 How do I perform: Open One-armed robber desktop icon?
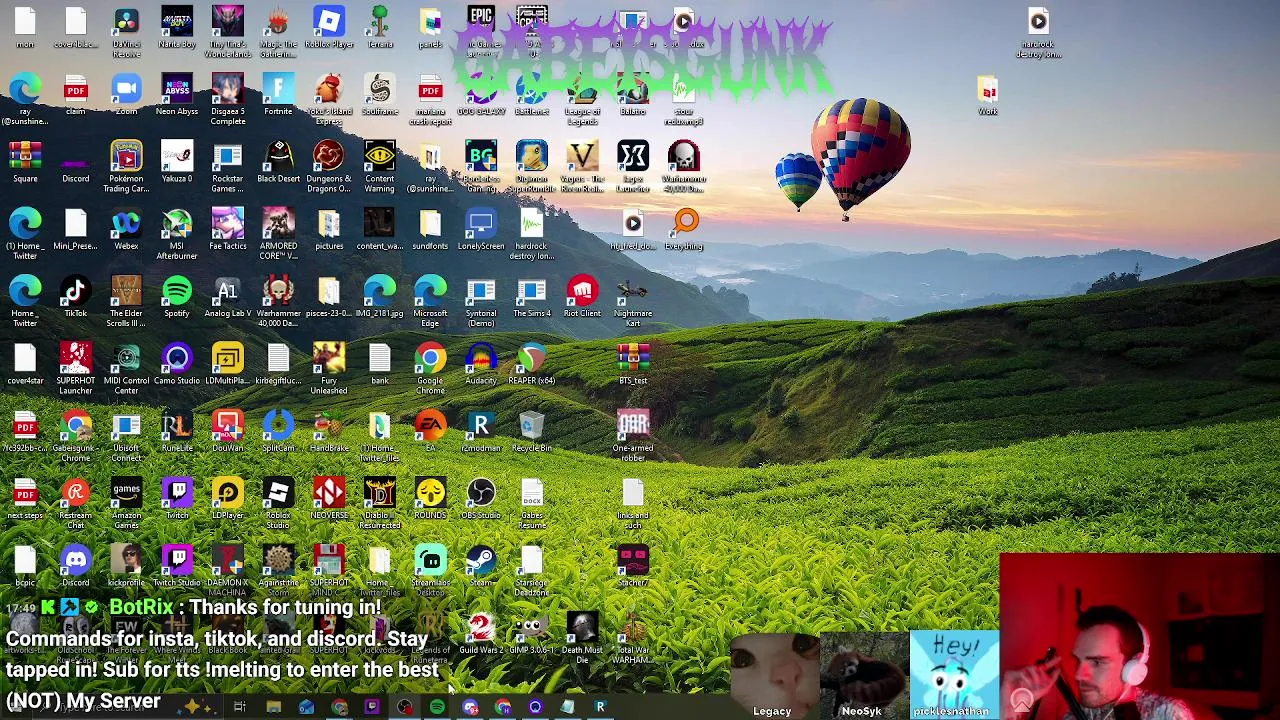tap(633, 434)
